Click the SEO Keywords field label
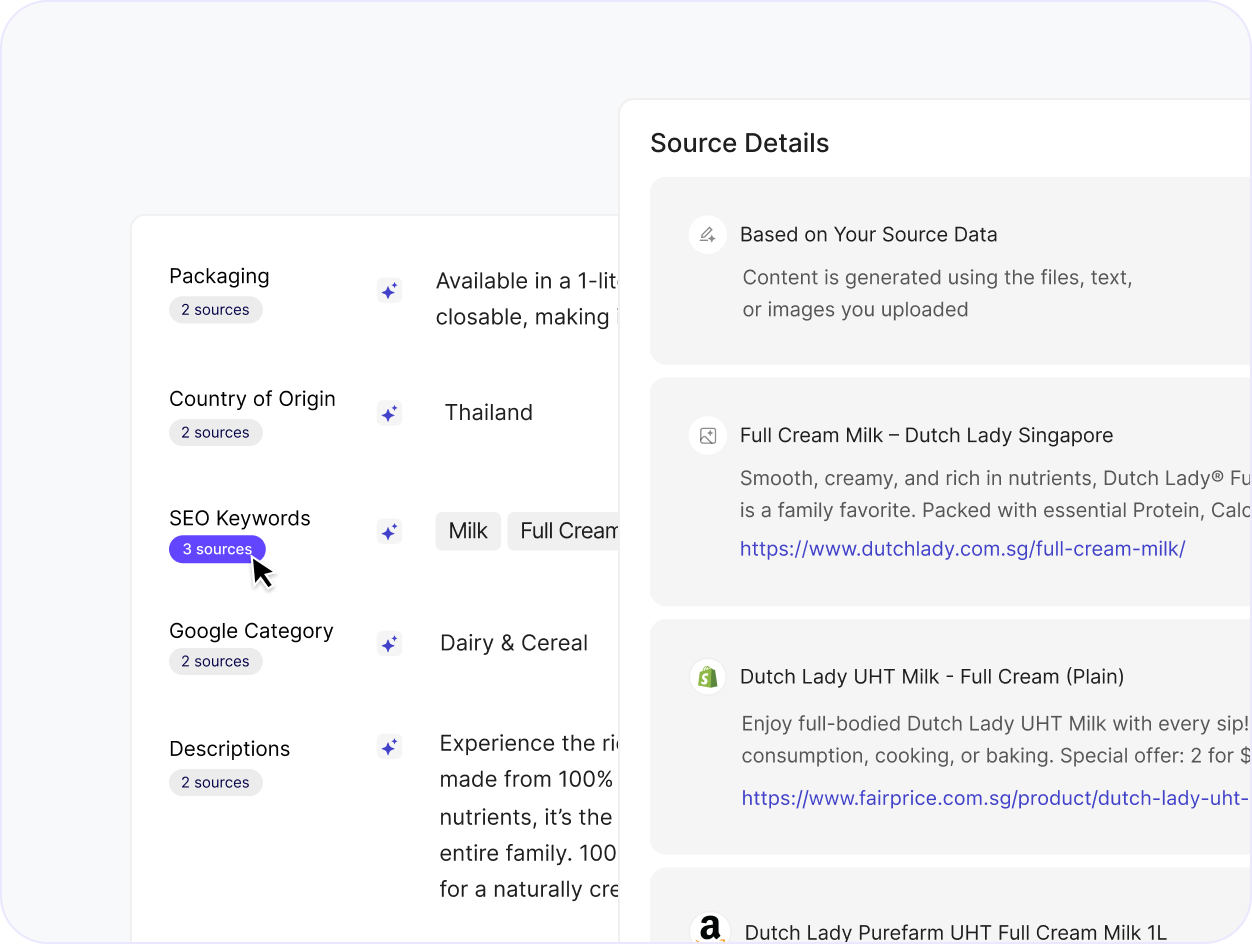The image size is (1252, 944). [240, 518]
